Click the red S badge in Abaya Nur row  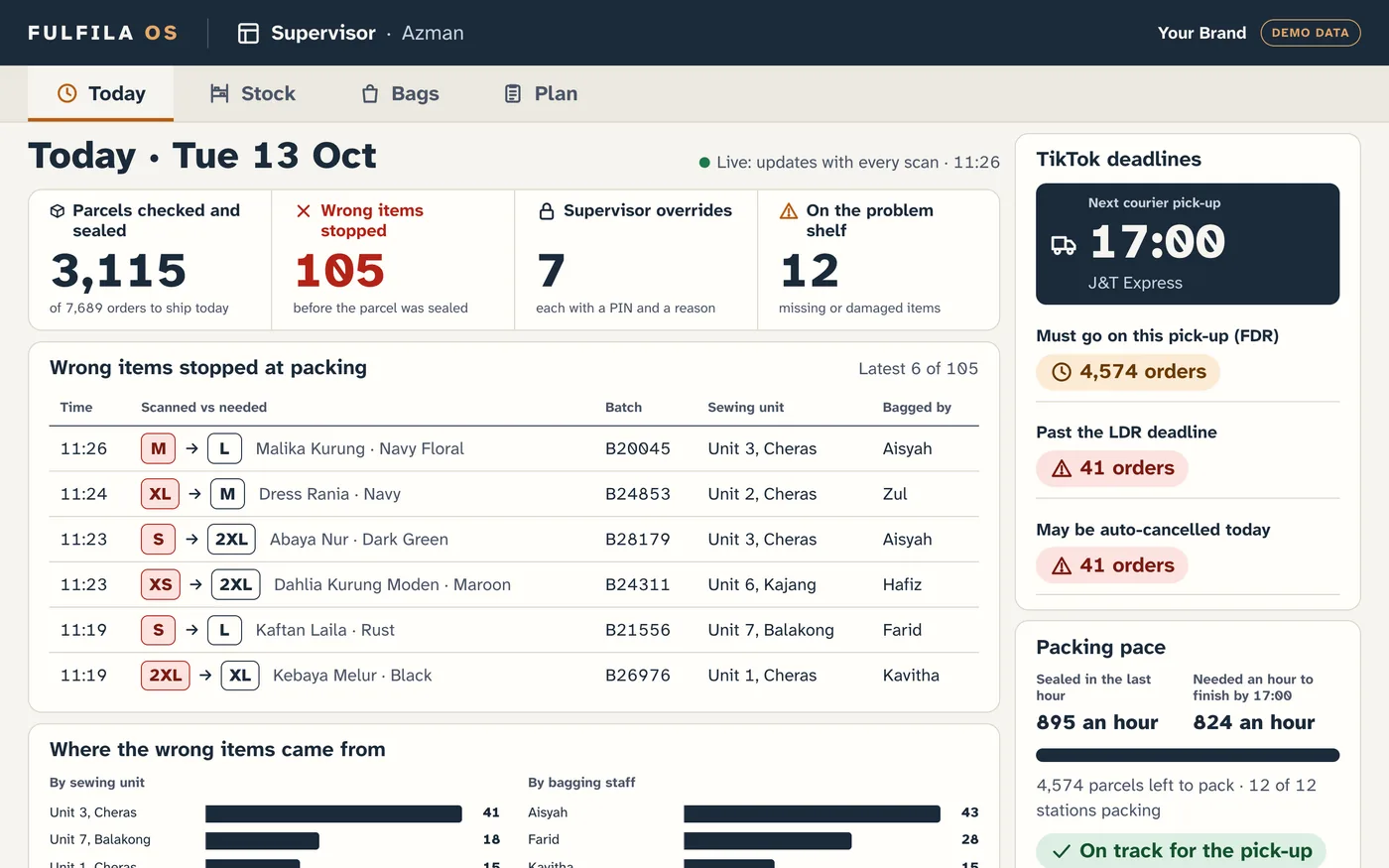[x=158, y=540]
